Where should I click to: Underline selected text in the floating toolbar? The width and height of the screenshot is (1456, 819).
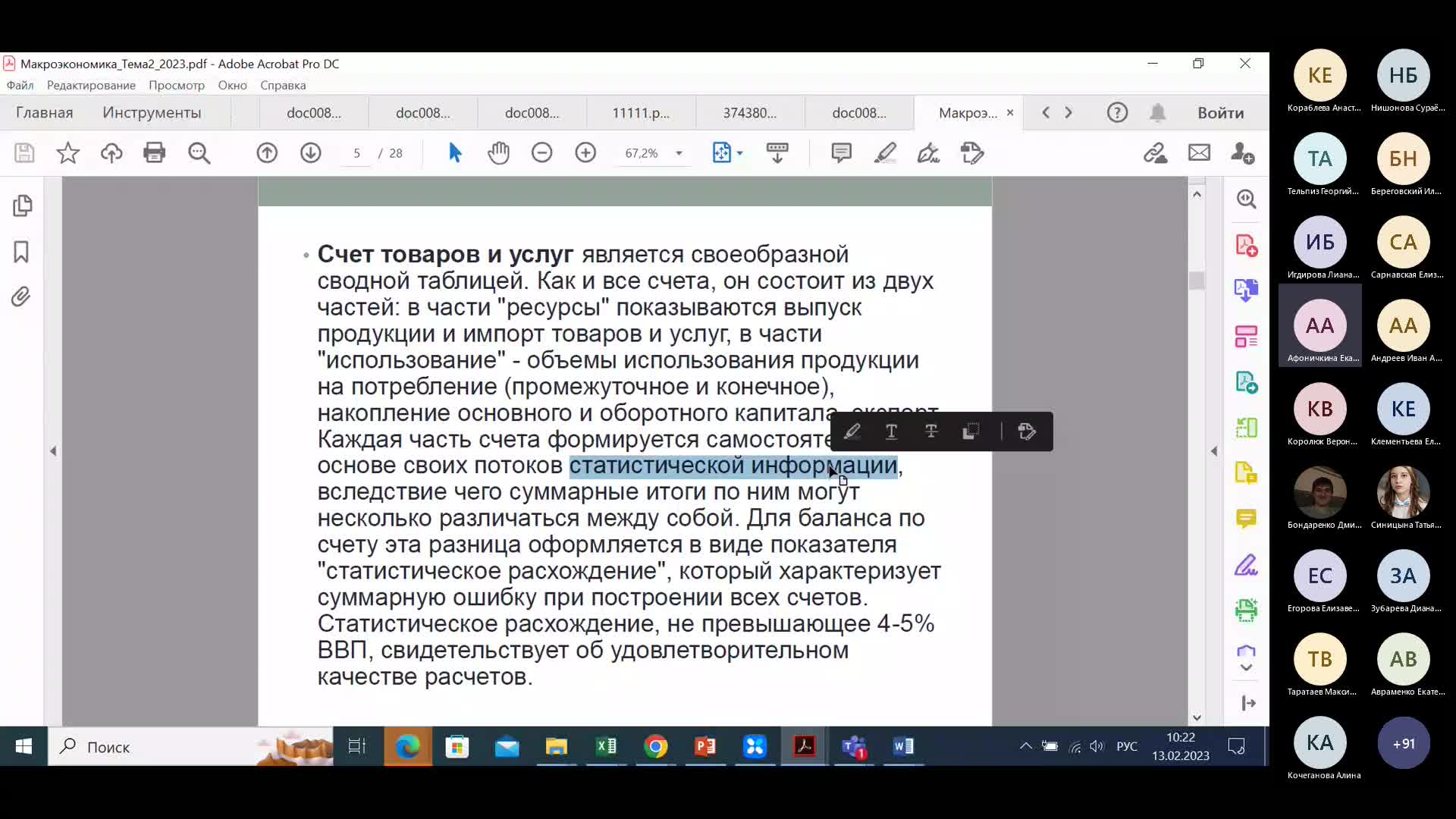pos(892,431)
